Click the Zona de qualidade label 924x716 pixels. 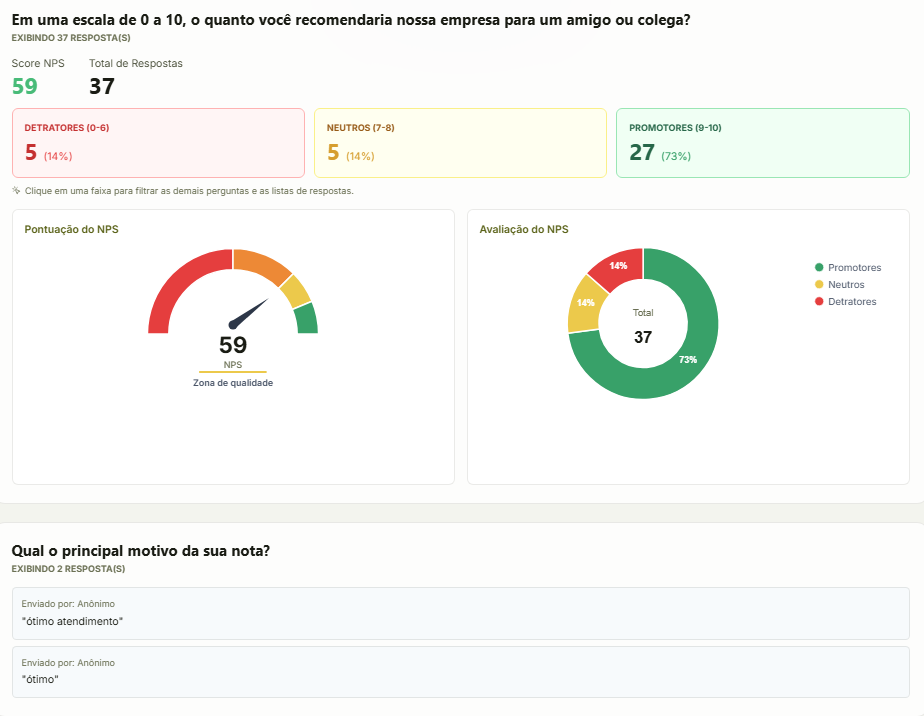(233, 383)
